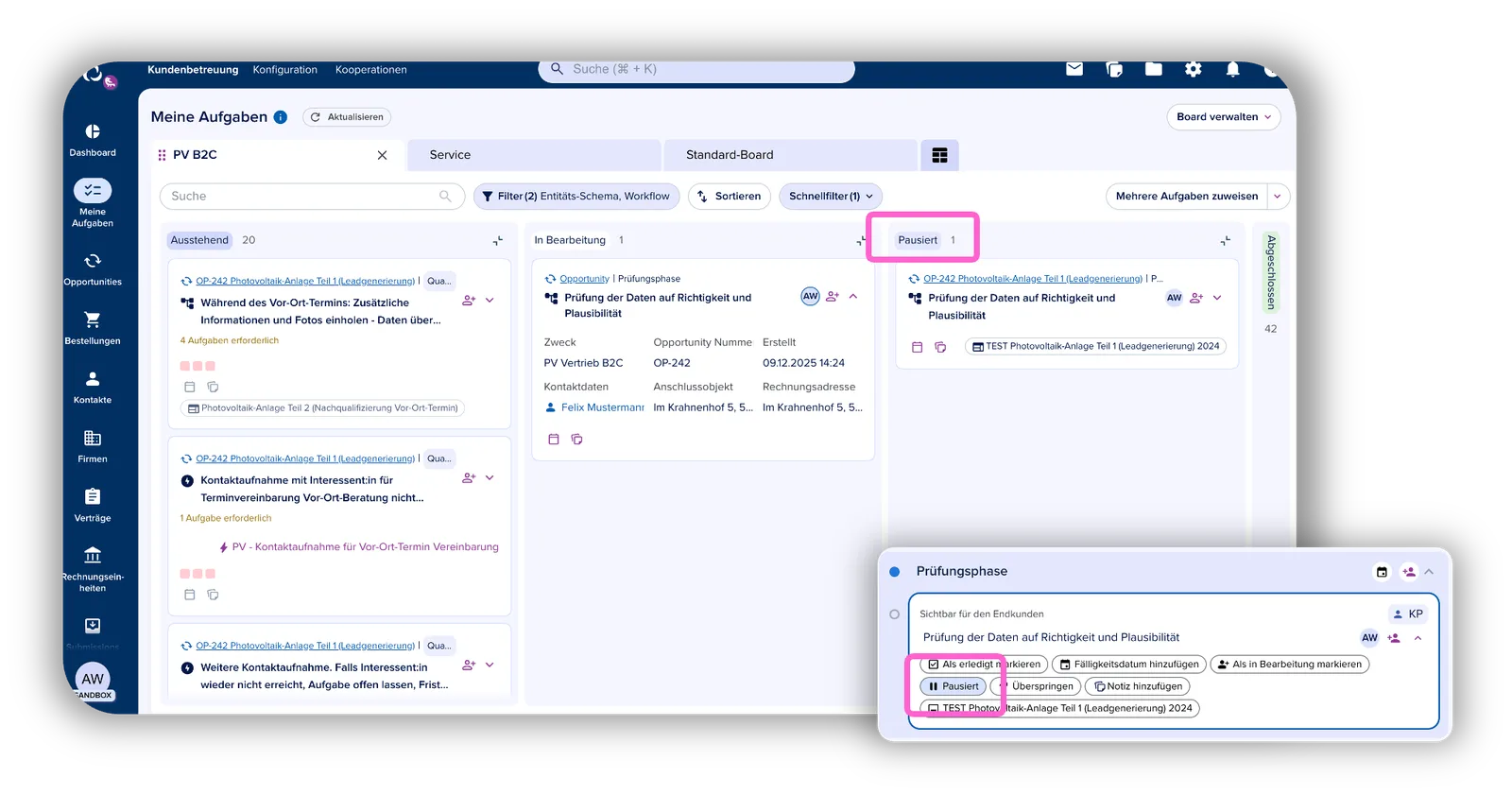Open Firmen in the sidebar
The width and height of the screenshot is (1512, 795).
(x=93, y=445)
